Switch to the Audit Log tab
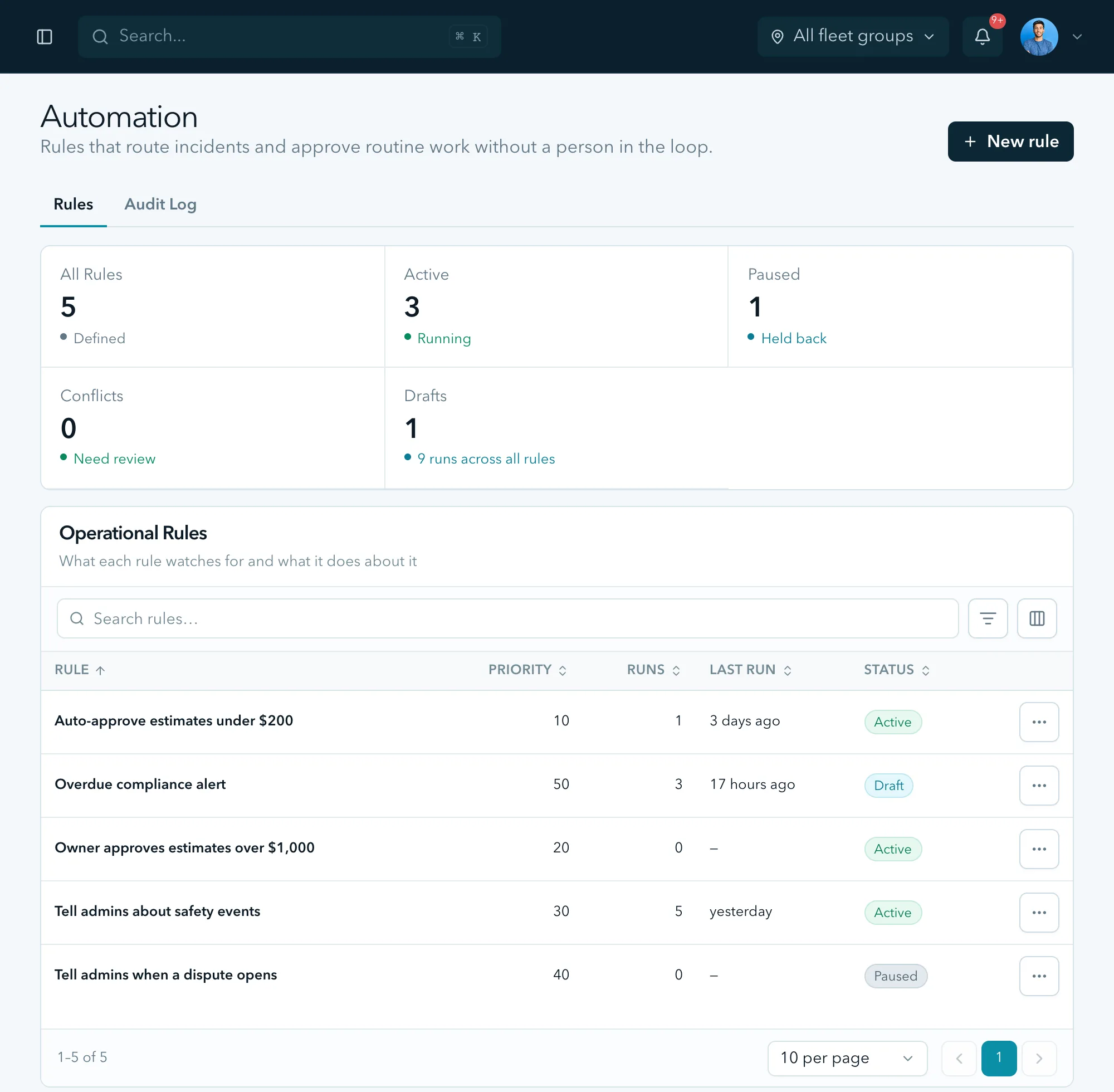 click(x=160, y=204)
